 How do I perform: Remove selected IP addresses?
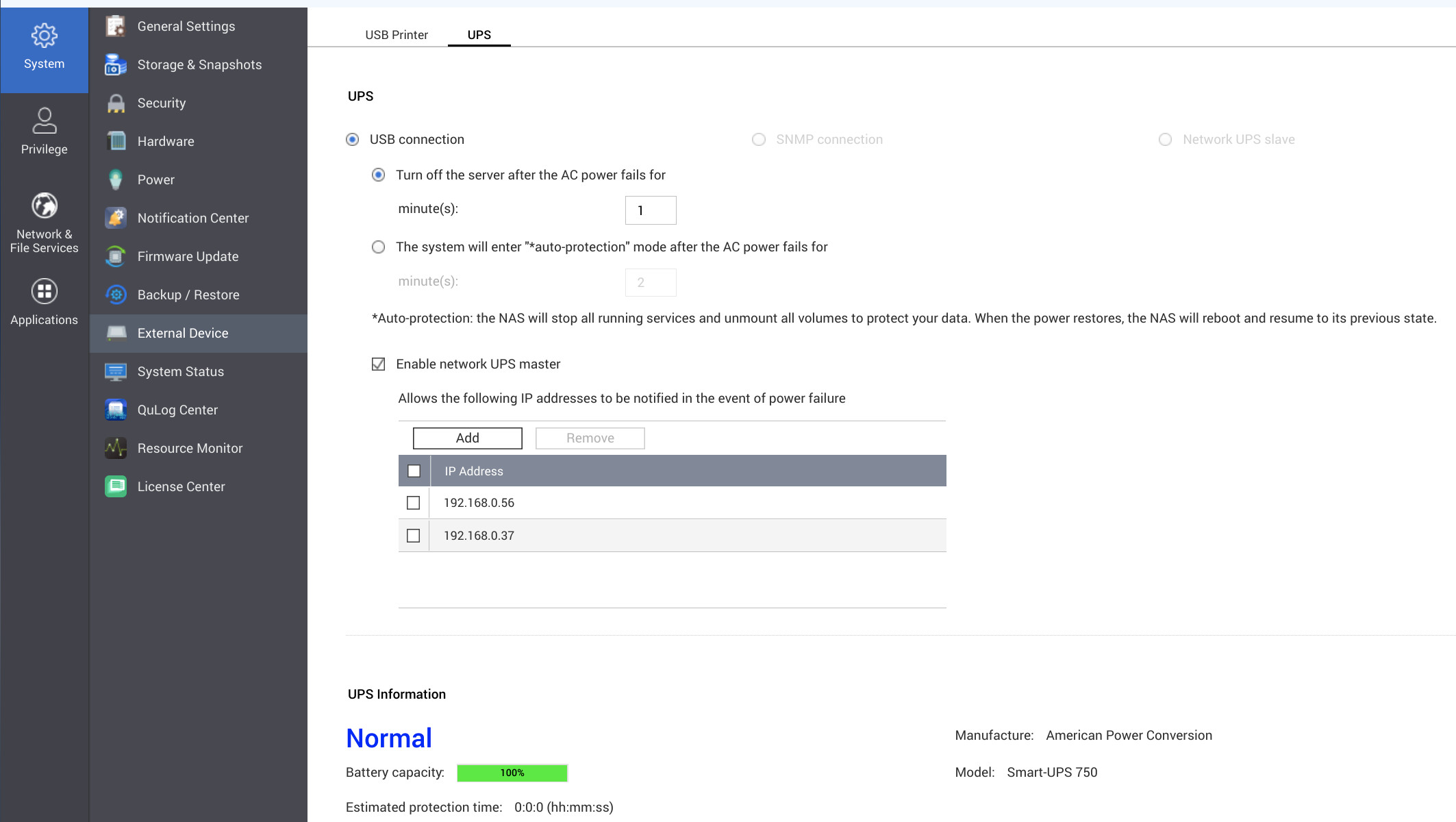(x=590, y=438)
